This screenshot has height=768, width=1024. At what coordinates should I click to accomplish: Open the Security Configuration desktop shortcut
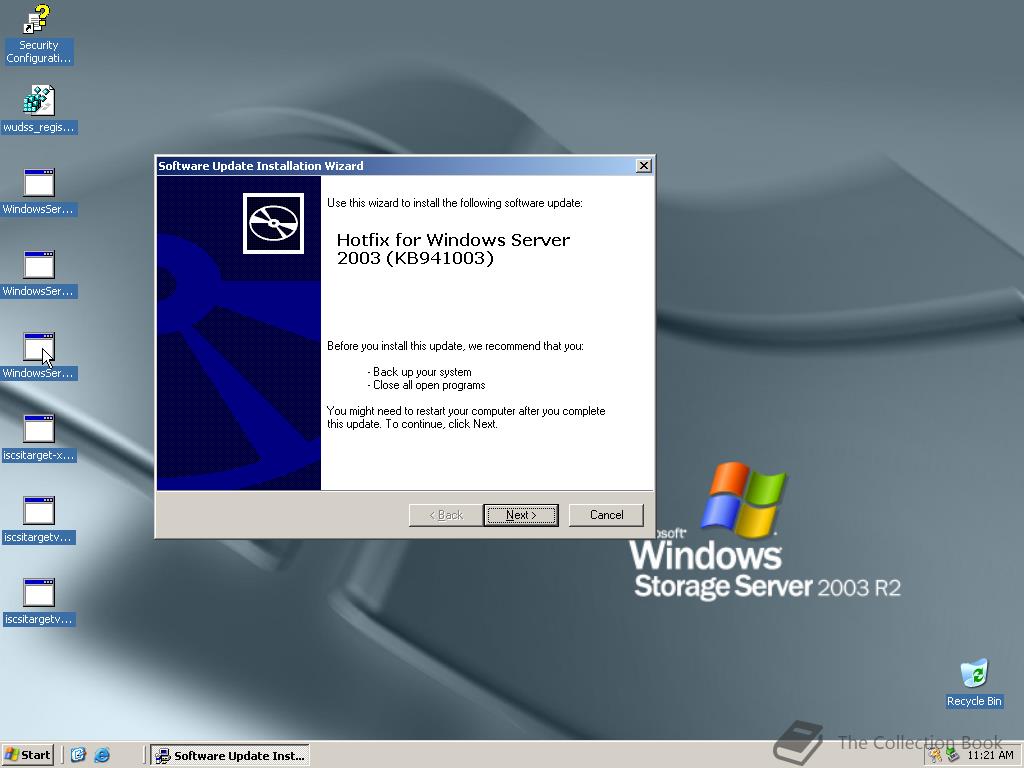click(38, 34)
